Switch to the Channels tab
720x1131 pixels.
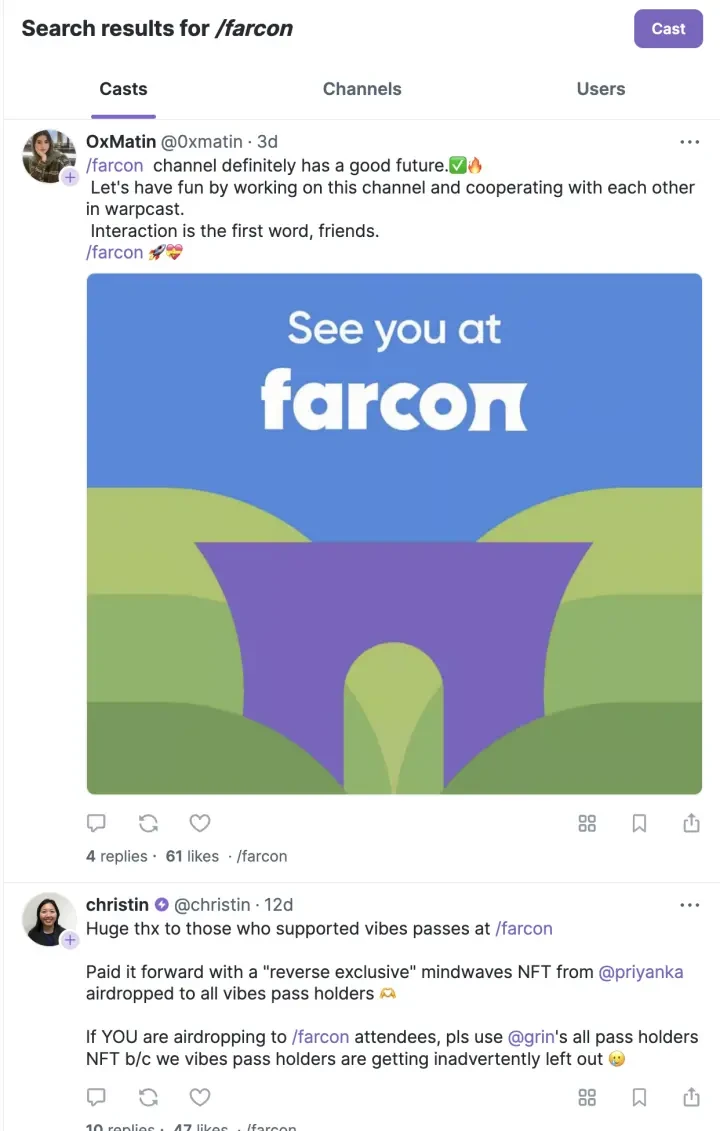pos(362,89)
